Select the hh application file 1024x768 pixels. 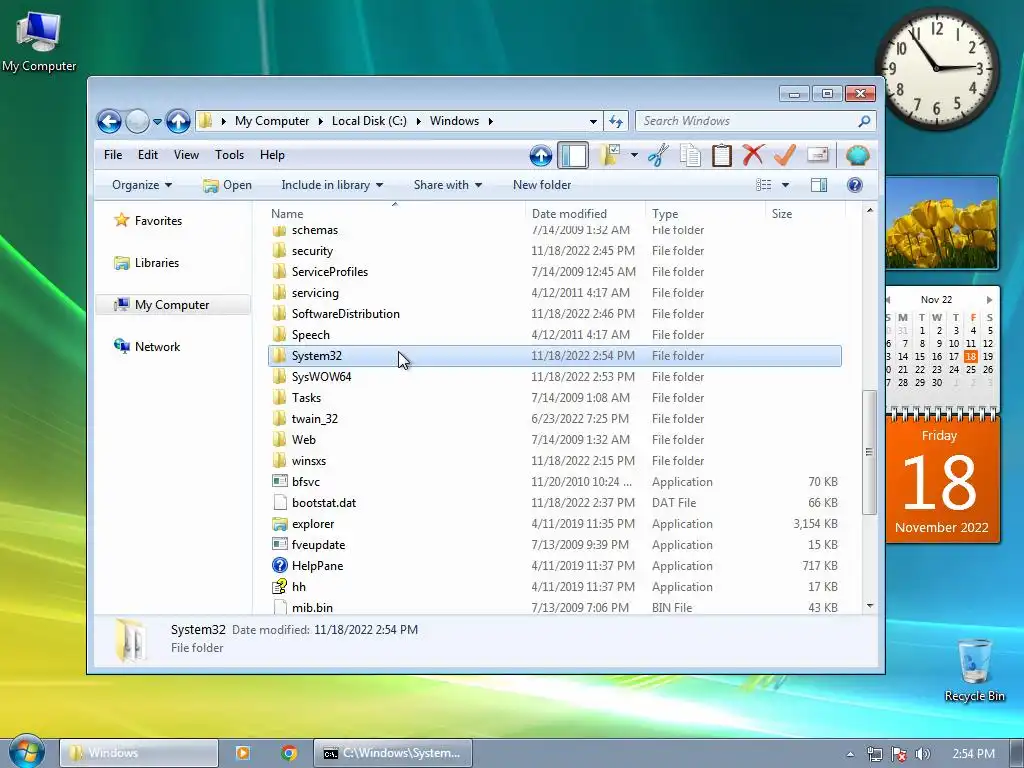pos(554,586)
